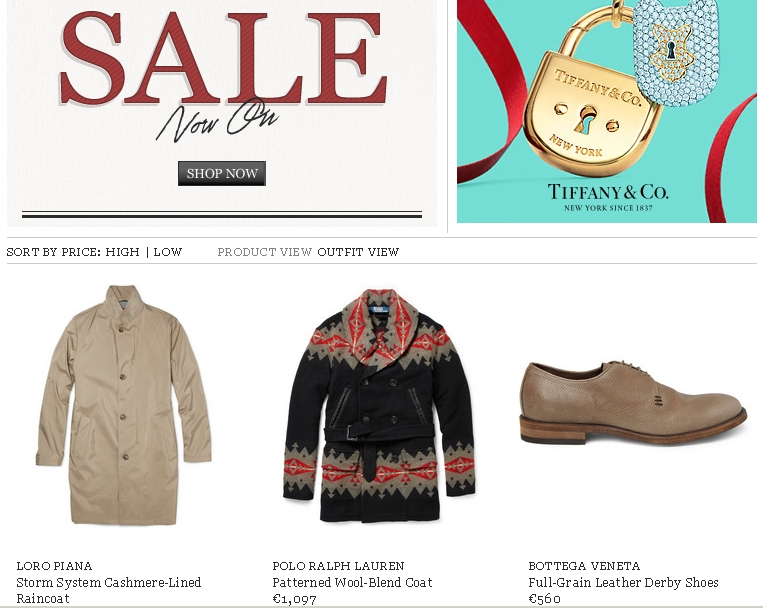The height and width of the screenshot is (608, 763).
Task: Open the BOTTEGA VENETA brand link
Action: pyautogui.click(x=584, y=566)
